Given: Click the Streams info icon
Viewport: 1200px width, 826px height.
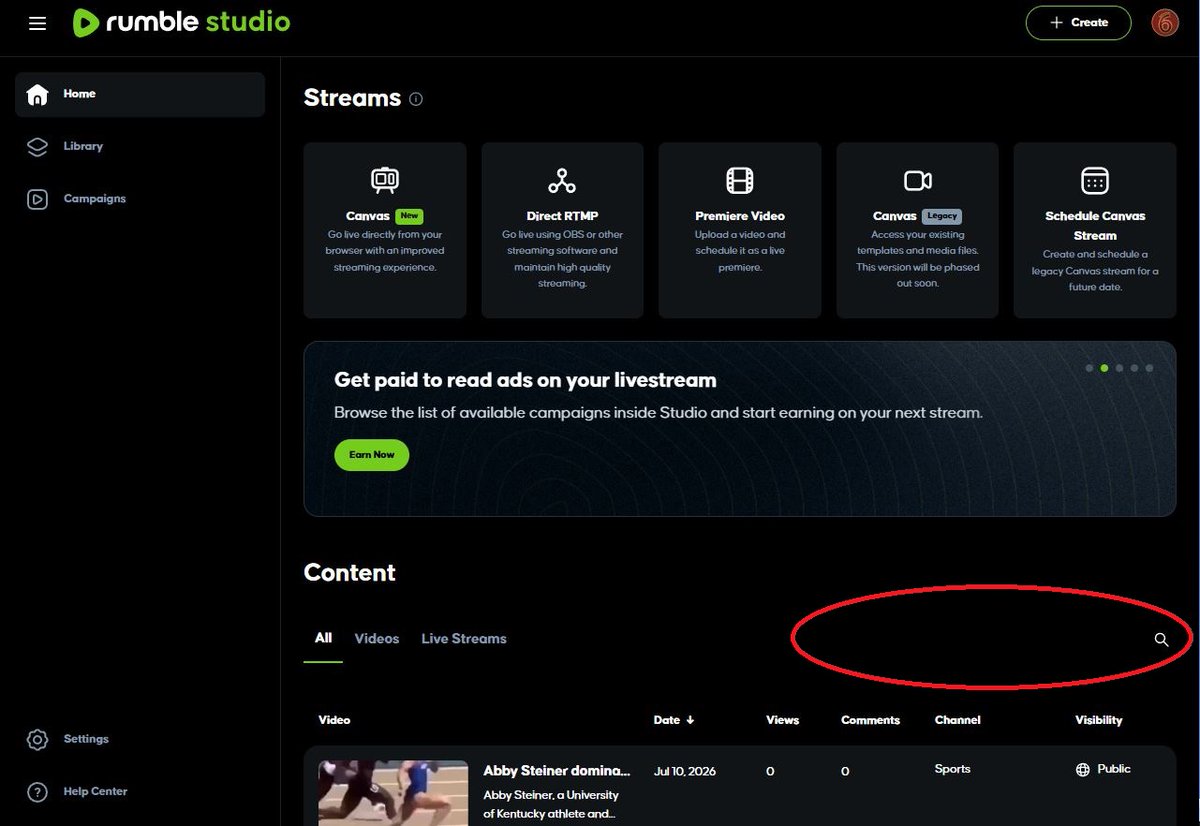Looking at the screenshot, I should [416, 99].
